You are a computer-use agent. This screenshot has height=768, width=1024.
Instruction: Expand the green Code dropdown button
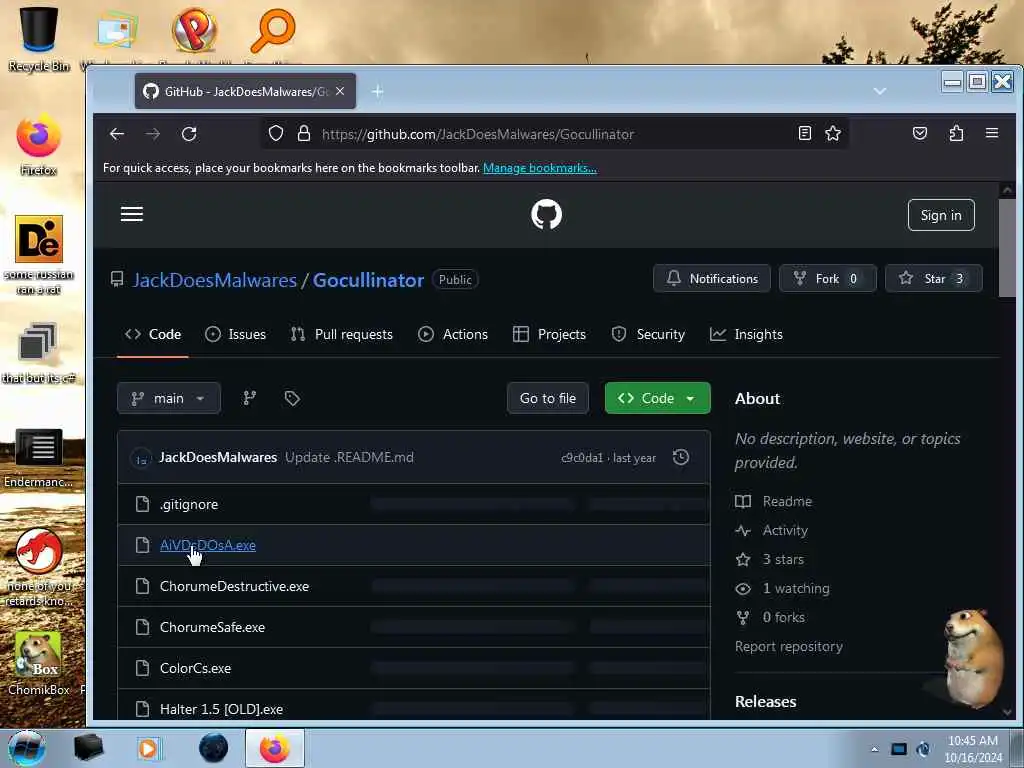(657, 398)
